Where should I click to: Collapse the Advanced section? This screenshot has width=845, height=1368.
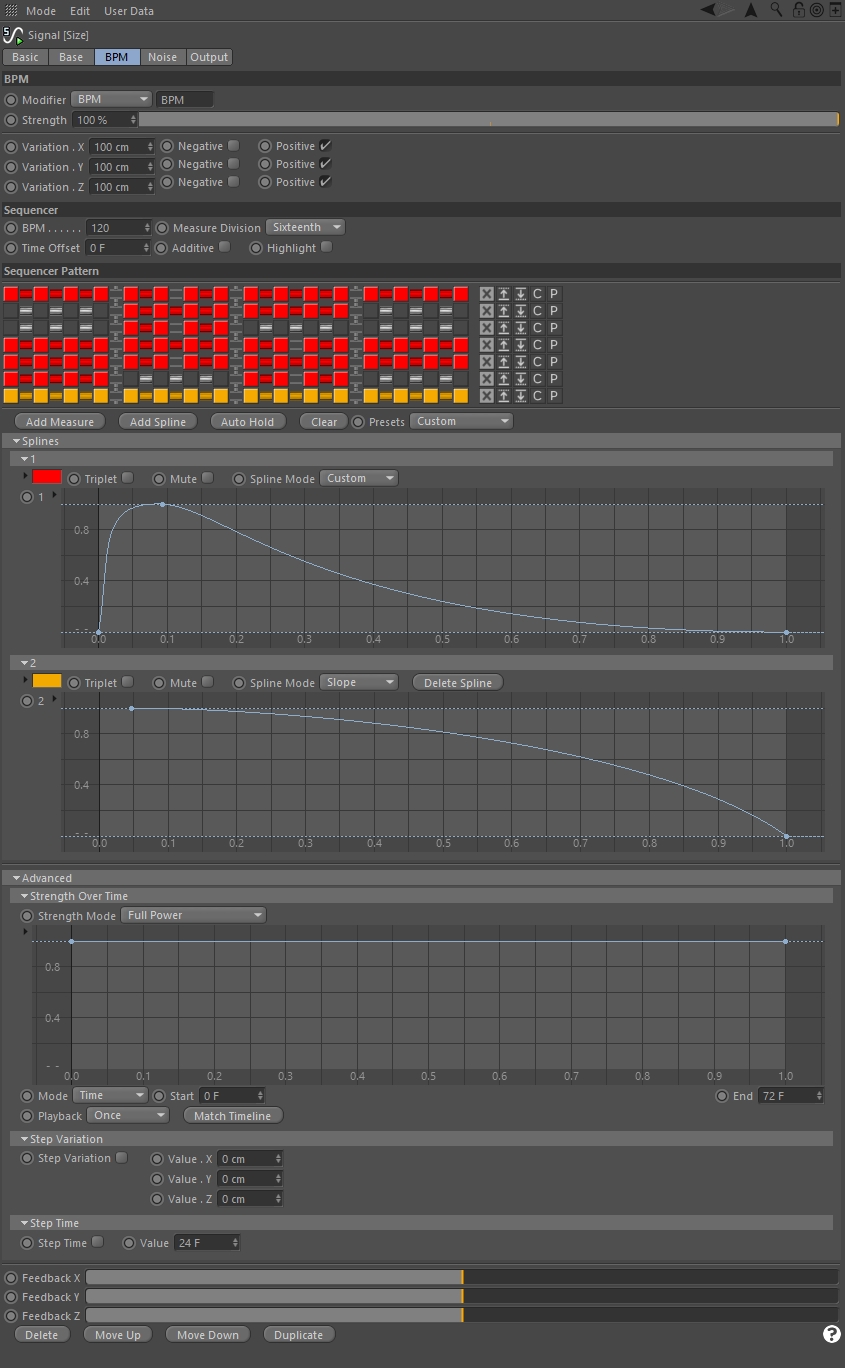point(17,878)
